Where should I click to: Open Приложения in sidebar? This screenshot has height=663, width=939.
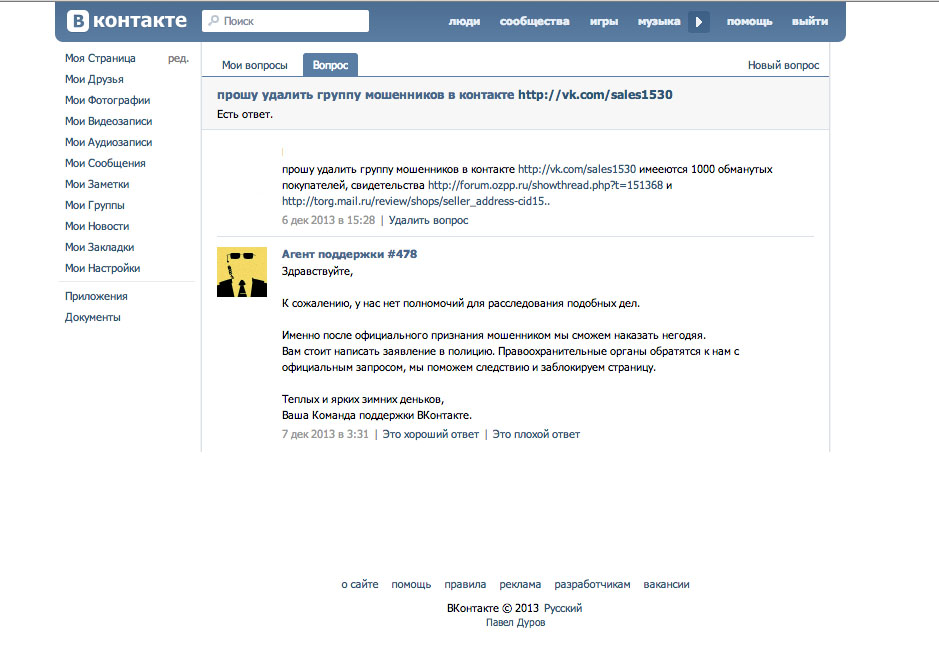coord(96,296)
